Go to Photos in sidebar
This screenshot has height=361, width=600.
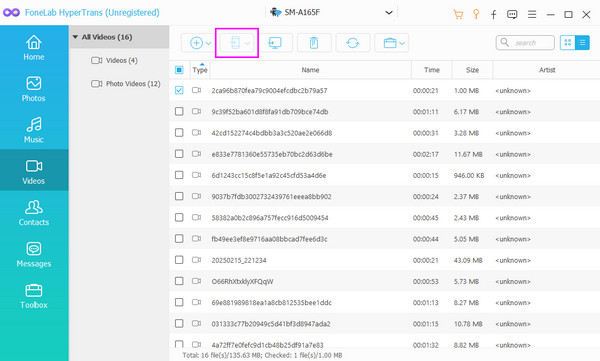34,89
